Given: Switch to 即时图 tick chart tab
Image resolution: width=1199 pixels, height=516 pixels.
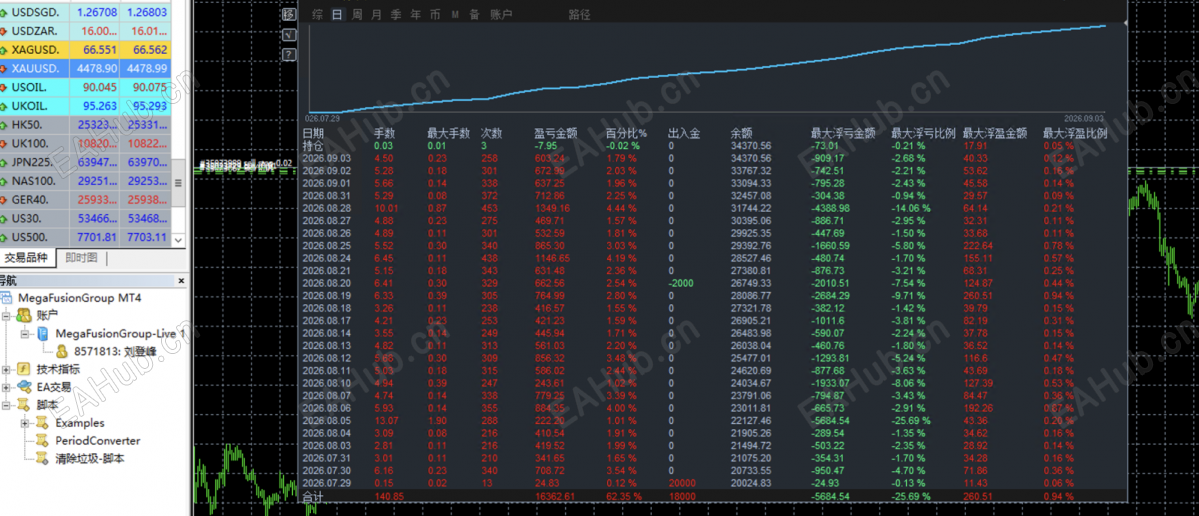Looking at the screenshot, I should click(81, 258).
